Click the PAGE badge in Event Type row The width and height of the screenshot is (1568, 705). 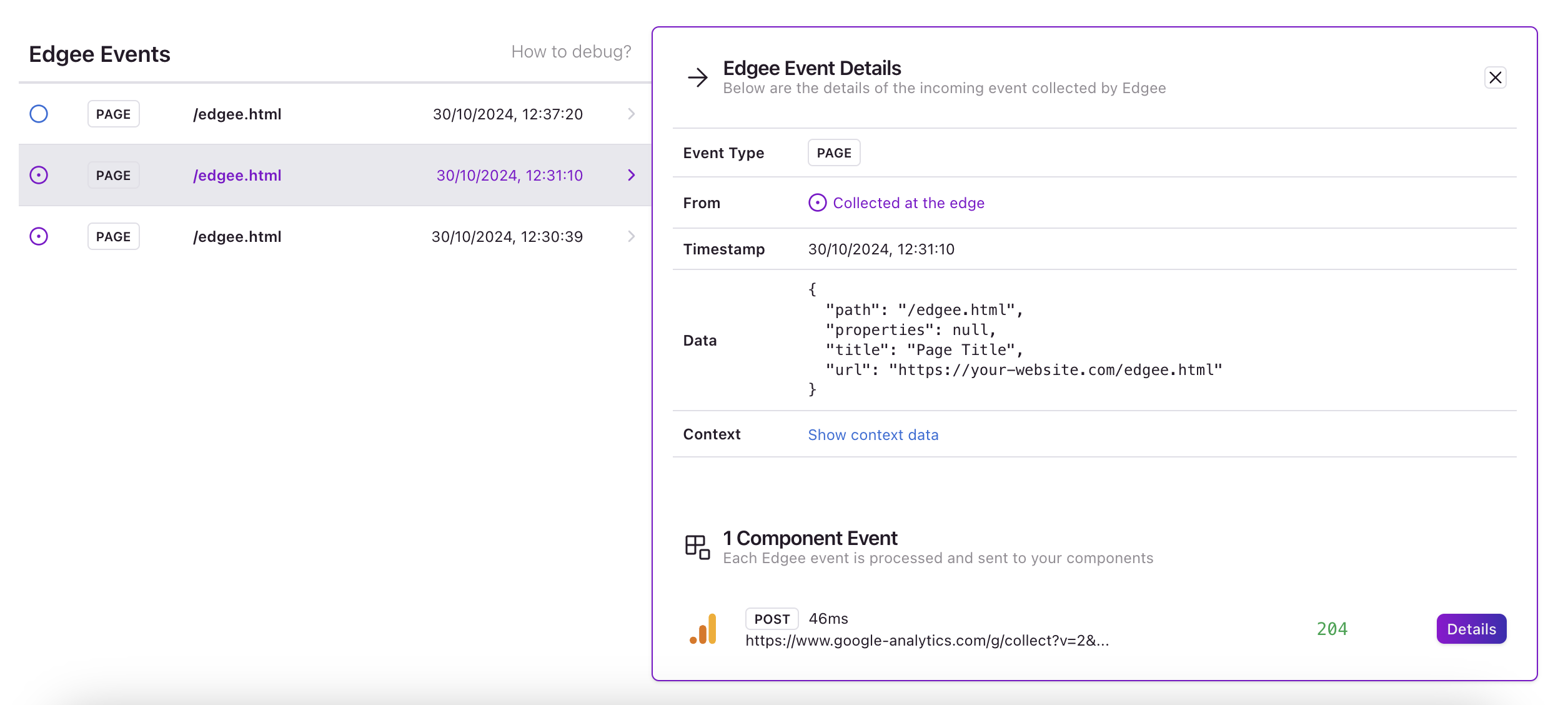[x=833, y=152]
